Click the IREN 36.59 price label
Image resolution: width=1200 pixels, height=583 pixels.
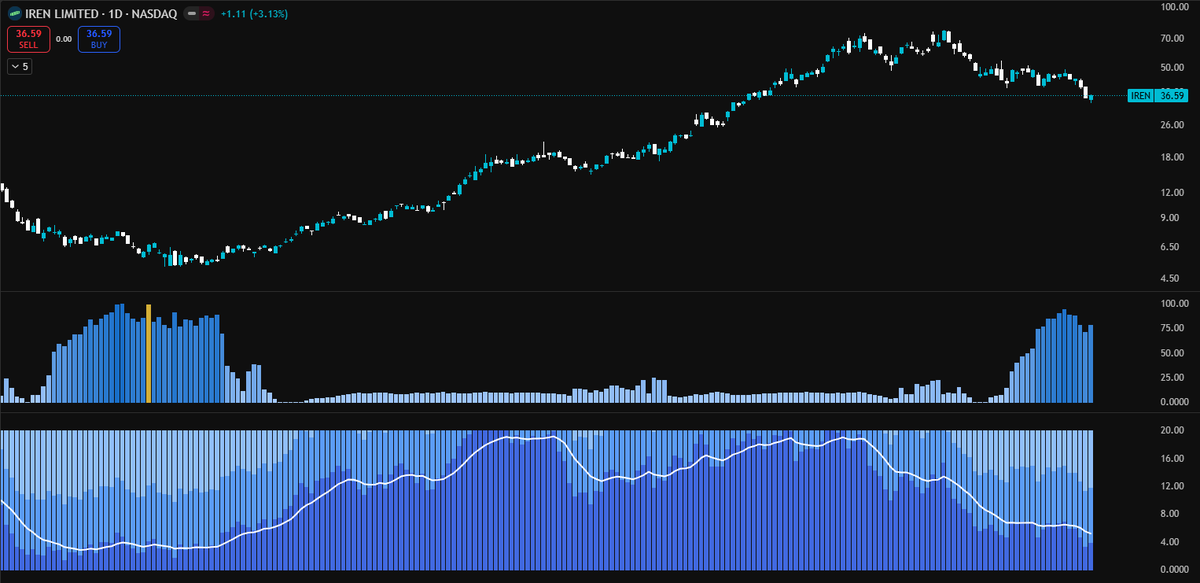coord(1158,96)
